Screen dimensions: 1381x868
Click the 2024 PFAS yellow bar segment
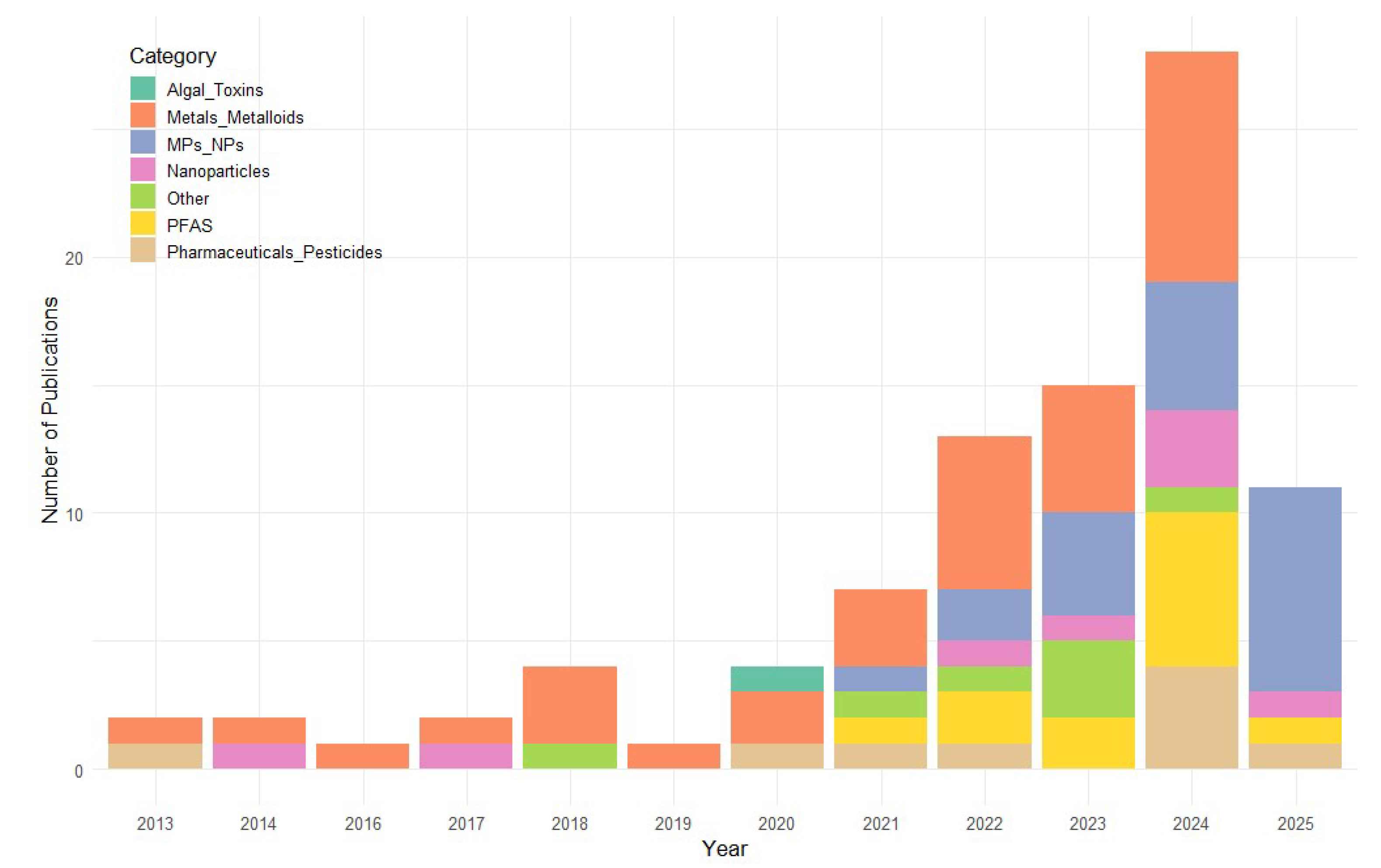point(1191,589)
